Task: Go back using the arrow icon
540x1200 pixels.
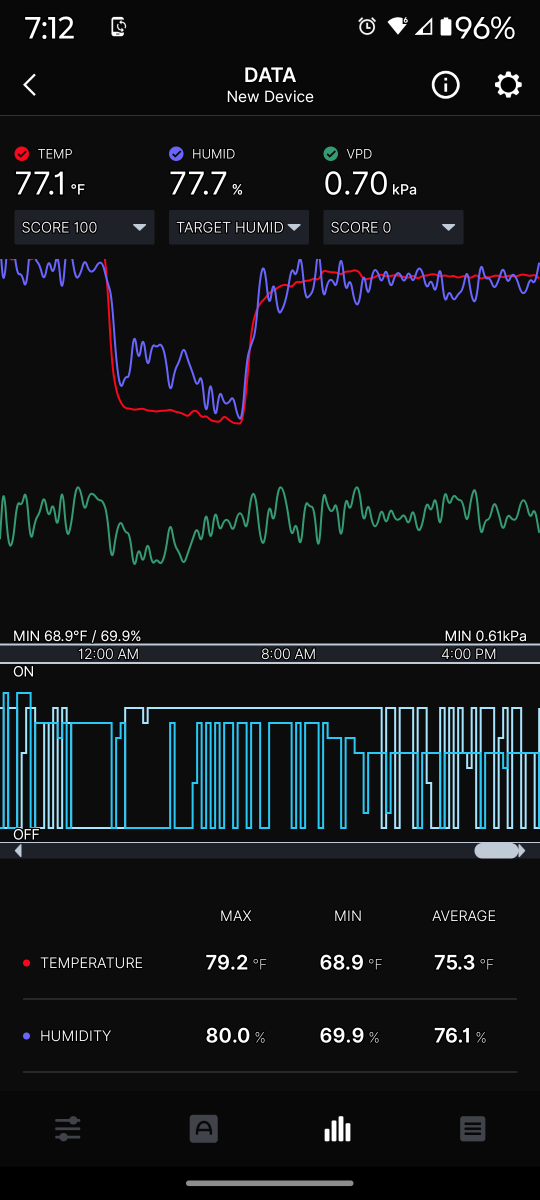Action: (30, 85)
